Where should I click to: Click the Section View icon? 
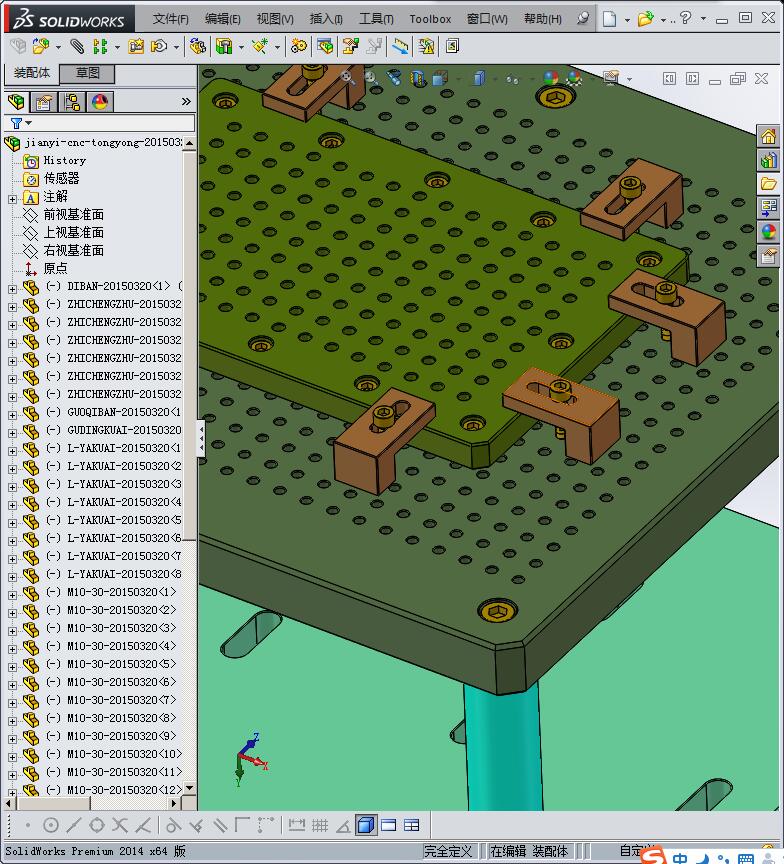tap(418, 79)
